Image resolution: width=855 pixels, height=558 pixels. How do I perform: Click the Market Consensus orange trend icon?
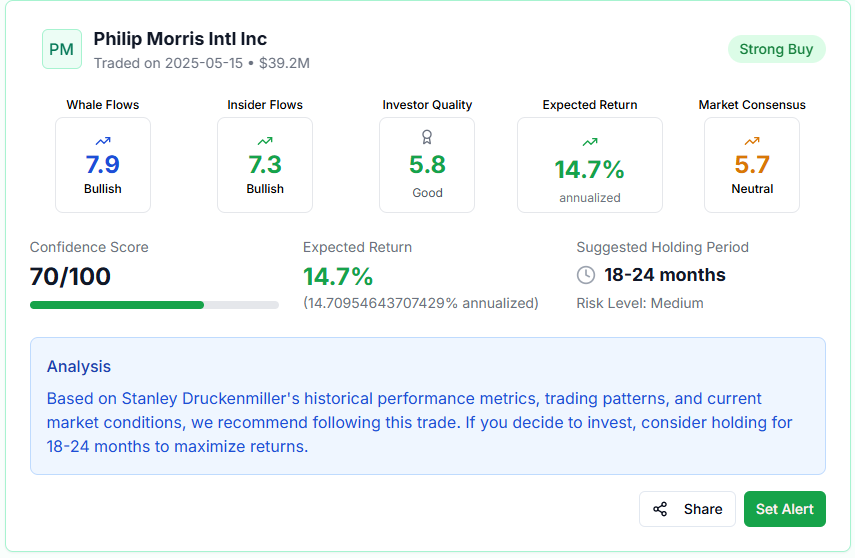(752, 141)
